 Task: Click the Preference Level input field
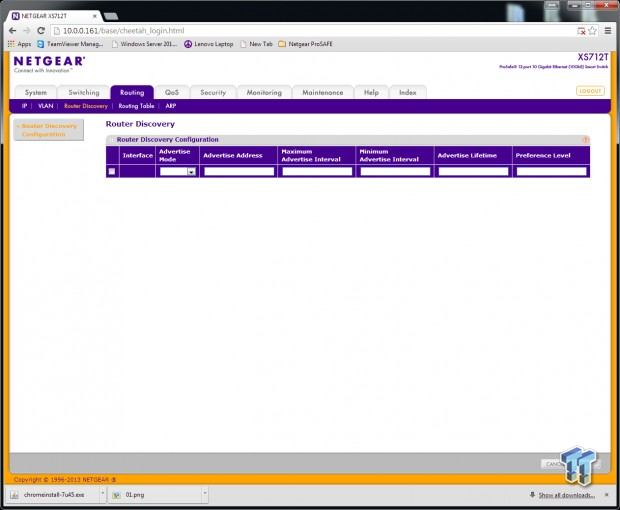click(552, 171)
